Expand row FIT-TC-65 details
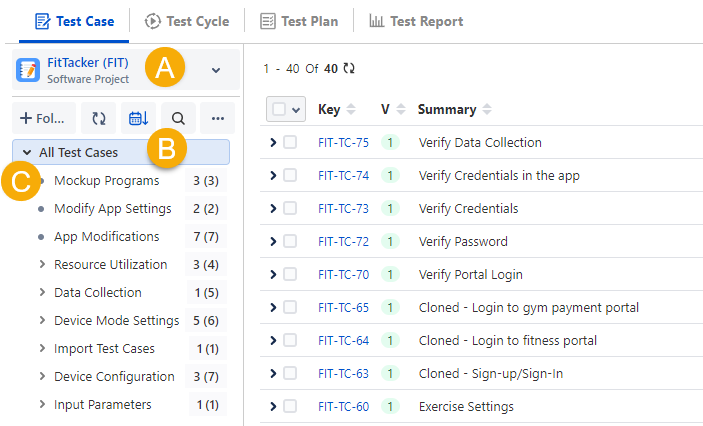The width and height of the screenshot is (703, 426). (273, 307)
